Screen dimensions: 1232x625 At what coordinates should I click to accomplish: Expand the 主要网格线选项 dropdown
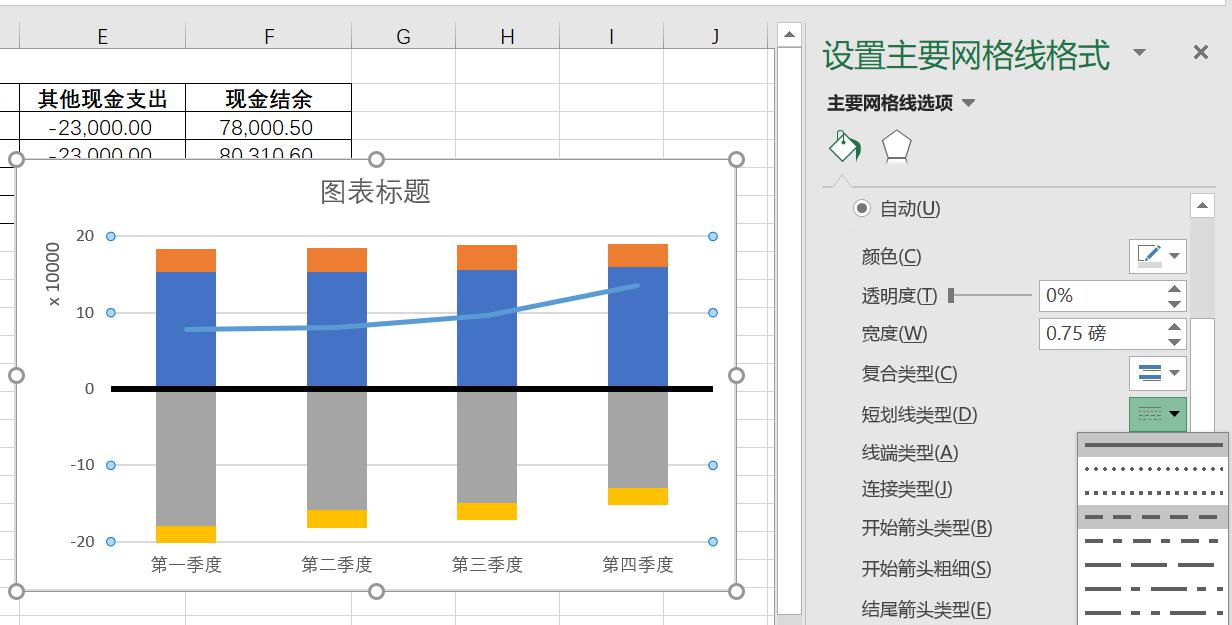click(967, 103)
